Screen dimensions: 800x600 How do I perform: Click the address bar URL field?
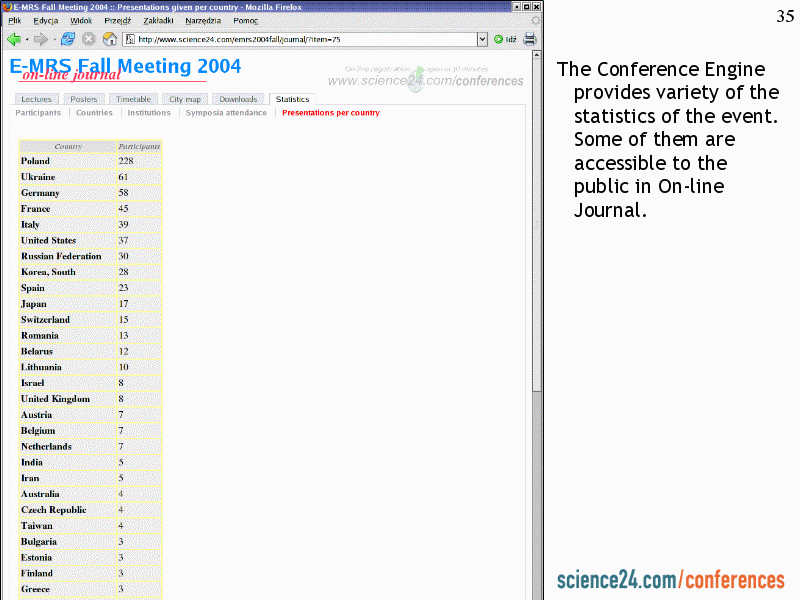pos(300,39)
